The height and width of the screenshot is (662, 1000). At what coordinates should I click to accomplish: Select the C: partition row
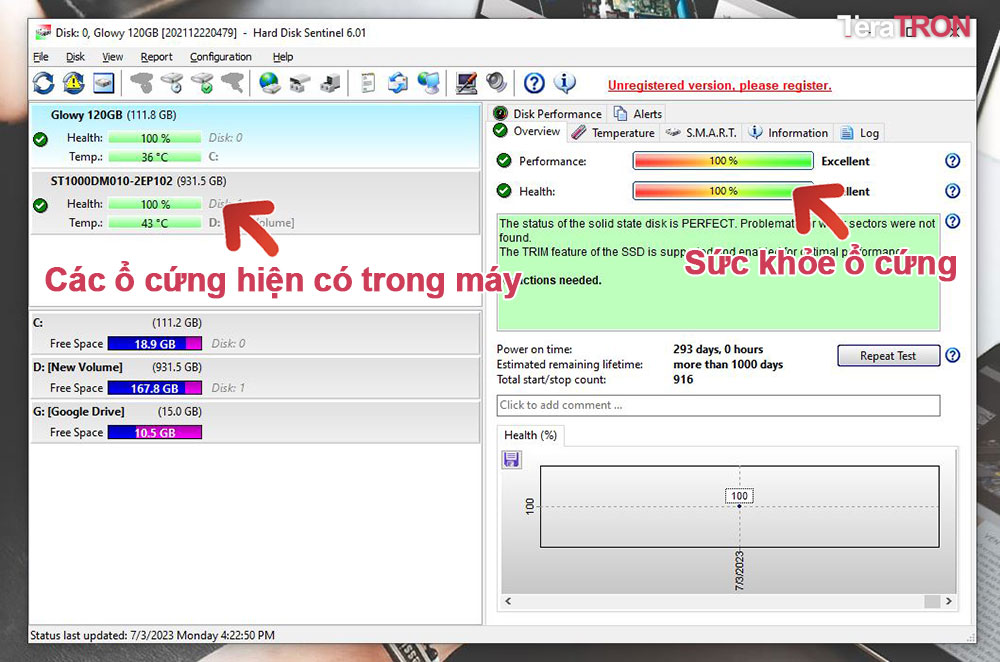tap(255, 333)
